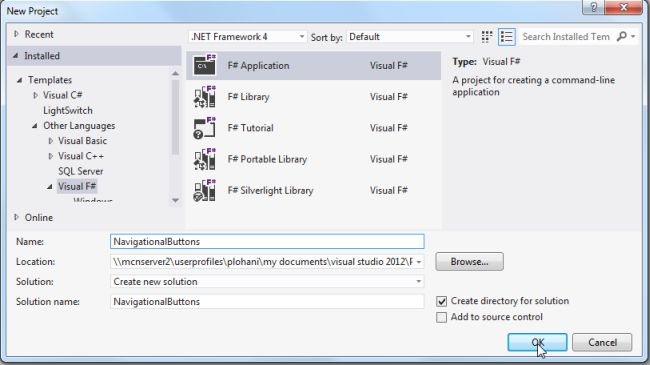Screen dimensions: 650x365
Task: Select Visual Basic in the tree
Action: point(82,141)
